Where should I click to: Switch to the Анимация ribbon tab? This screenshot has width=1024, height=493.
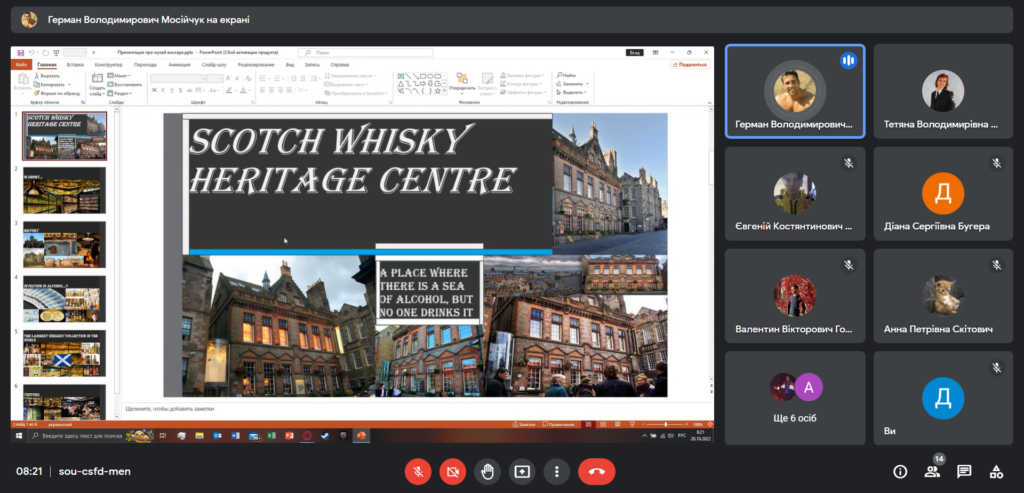pos(179,64)
